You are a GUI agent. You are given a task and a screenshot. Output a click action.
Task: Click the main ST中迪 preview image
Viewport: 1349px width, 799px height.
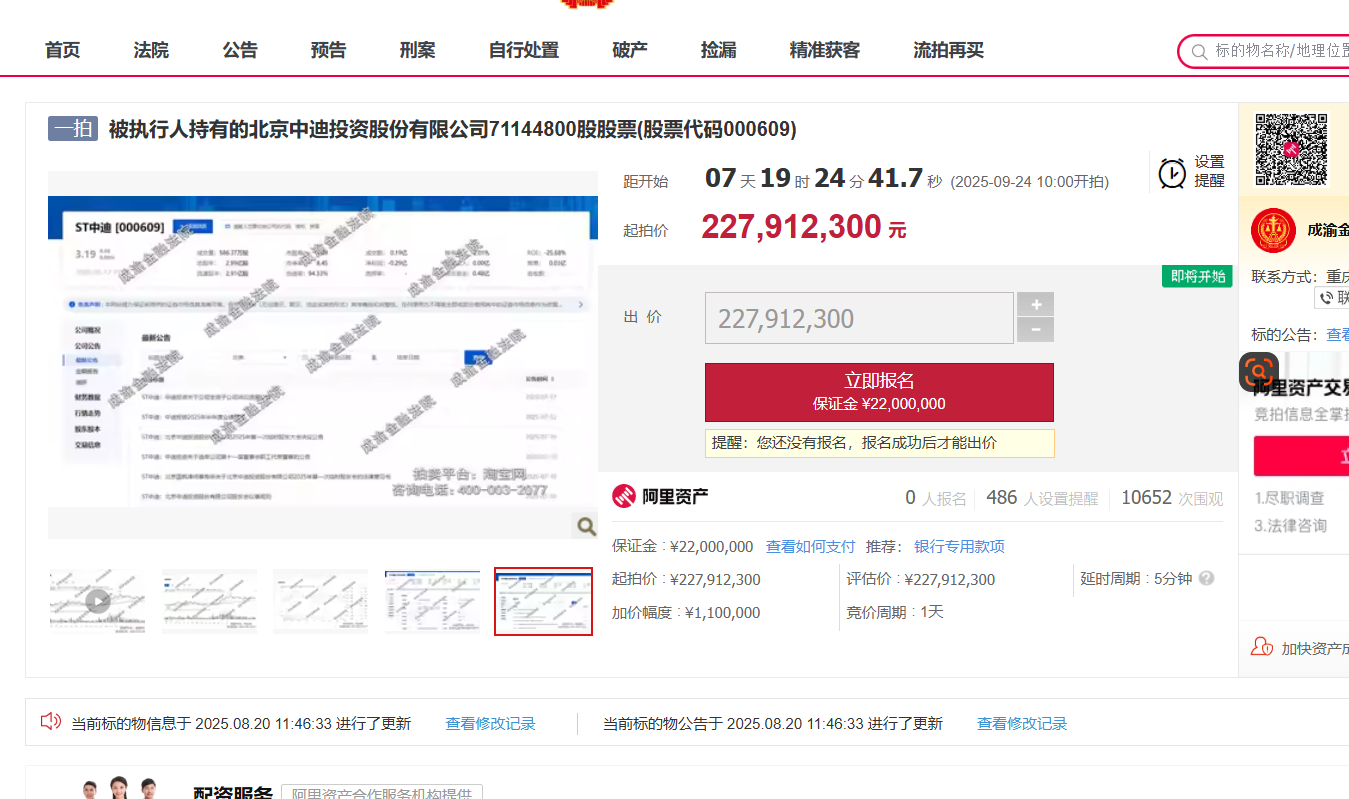pyautogui.click(x=323, y=354)
